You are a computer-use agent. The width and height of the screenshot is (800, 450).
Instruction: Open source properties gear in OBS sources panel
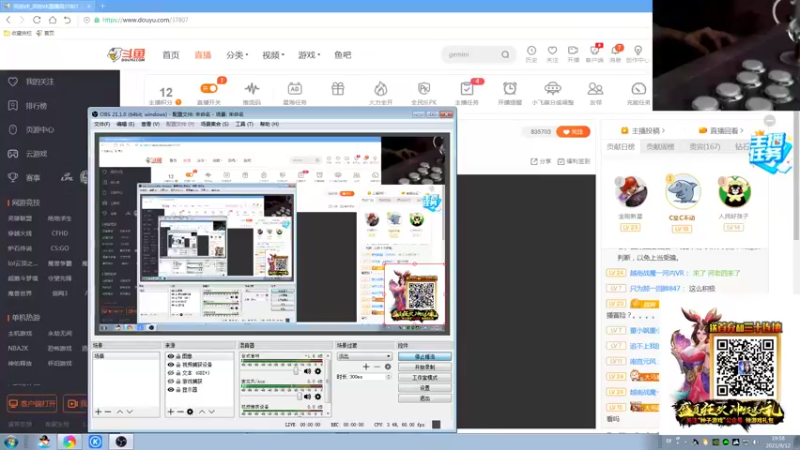coord(190,412)
